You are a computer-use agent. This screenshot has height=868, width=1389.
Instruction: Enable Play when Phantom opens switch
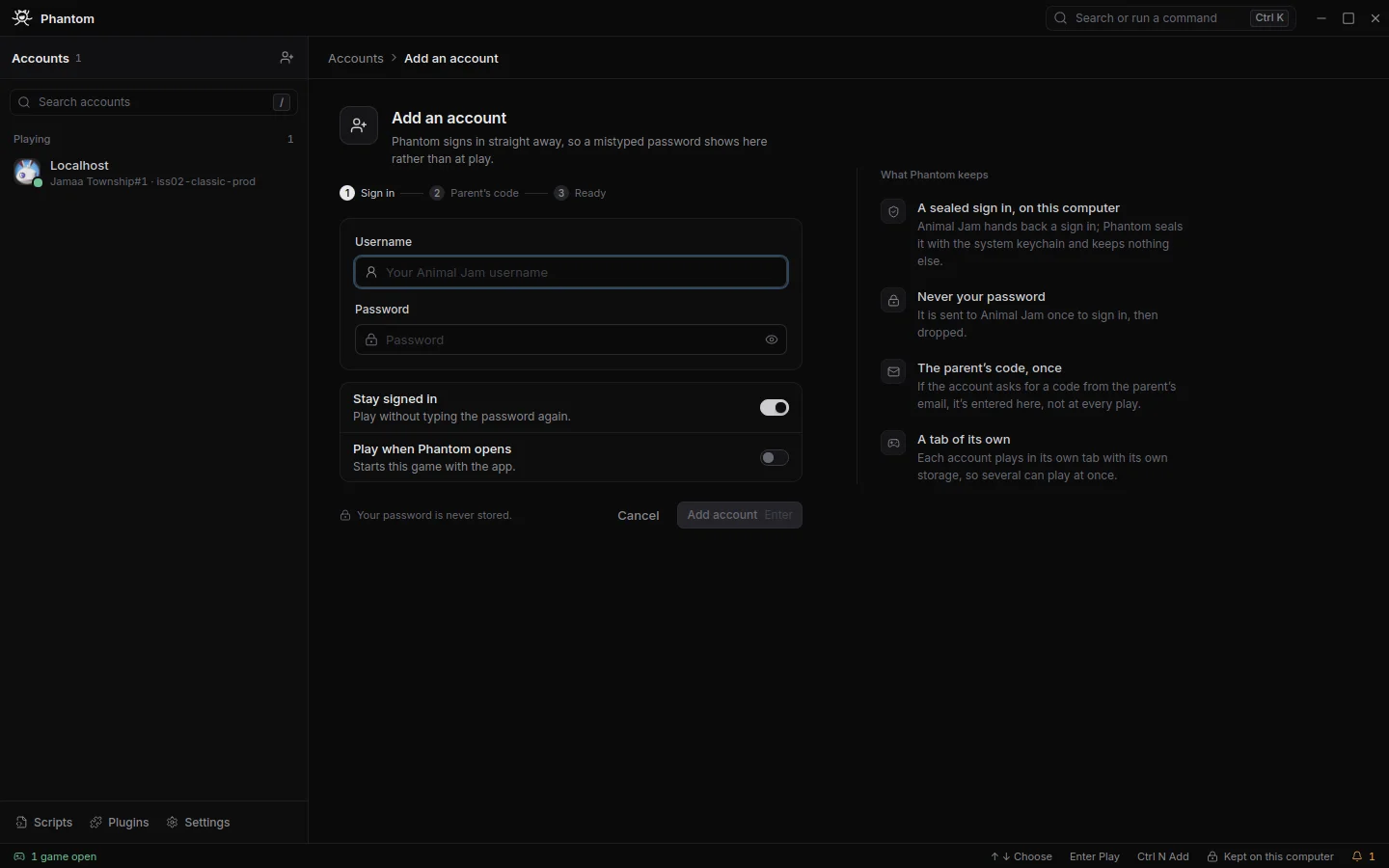coord(775,458)
